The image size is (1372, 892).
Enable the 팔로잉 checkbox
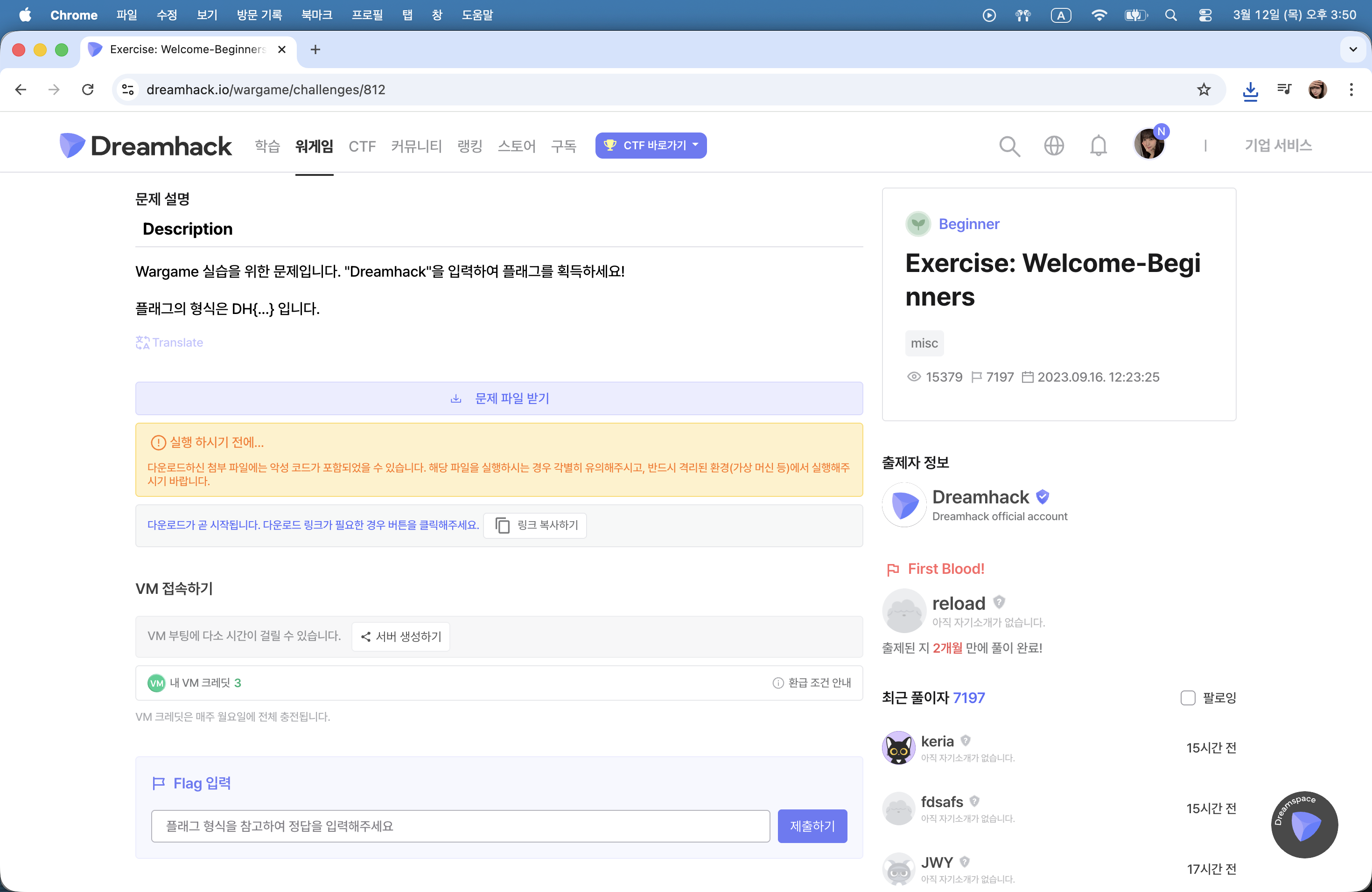[x=1188, y=698]
